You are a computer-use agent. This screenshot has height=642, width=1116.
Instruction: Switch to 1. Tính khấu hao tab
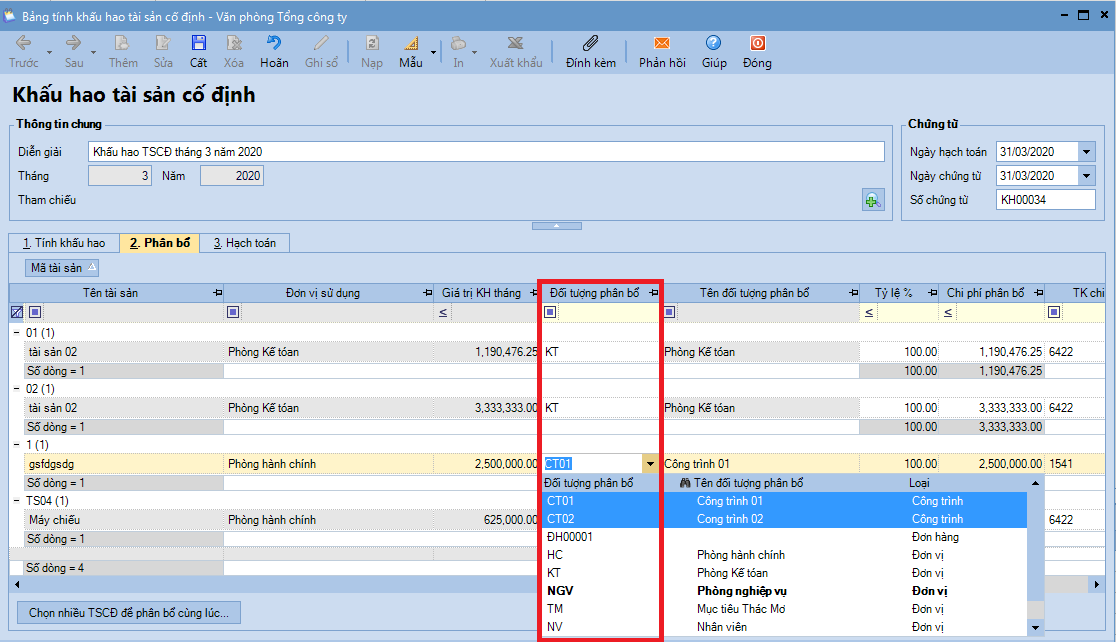point(64,243)
